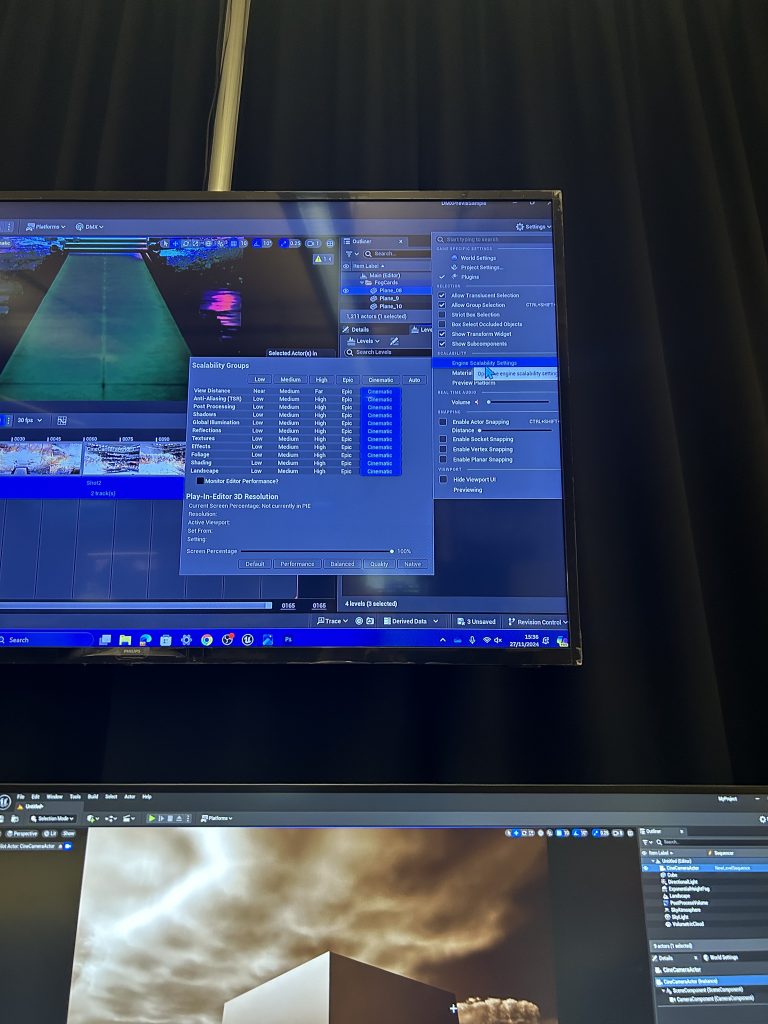The image size is (768, 1024).
Task: Uncheck Allow Translucent Selection
Action: pyautogui.click(x=442, y=295)
